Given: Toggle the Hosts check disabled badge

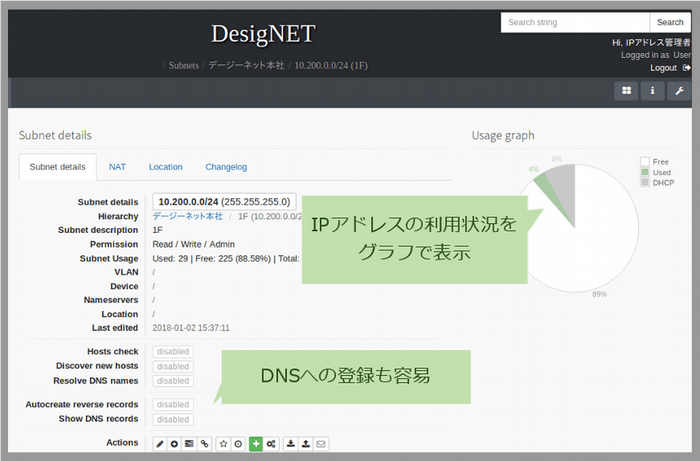Looking at the screenshot, I should click(172, 352).
